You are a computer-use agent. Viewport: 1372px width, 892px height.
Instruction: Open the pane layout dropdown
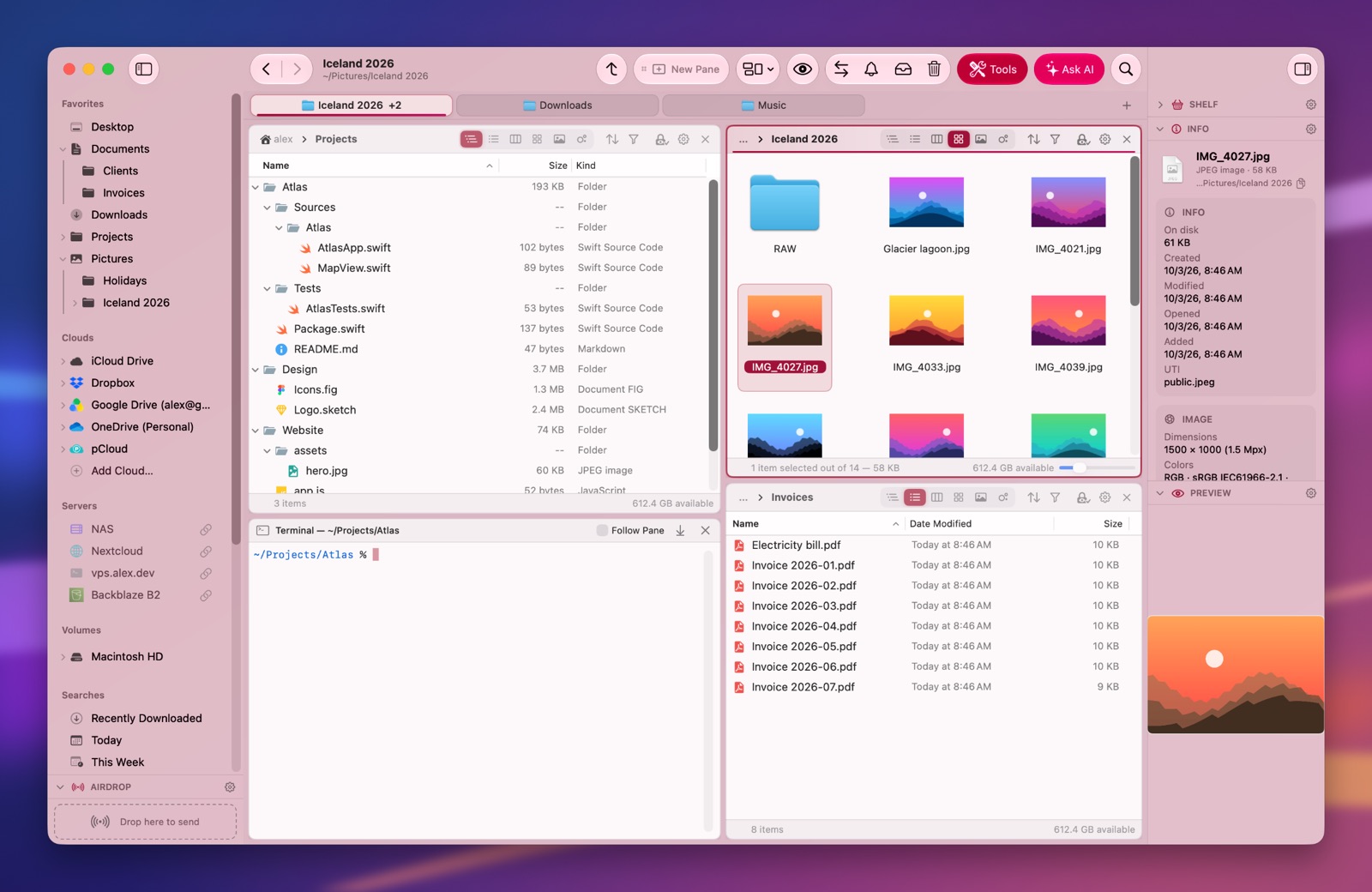[x=758, y=69]
